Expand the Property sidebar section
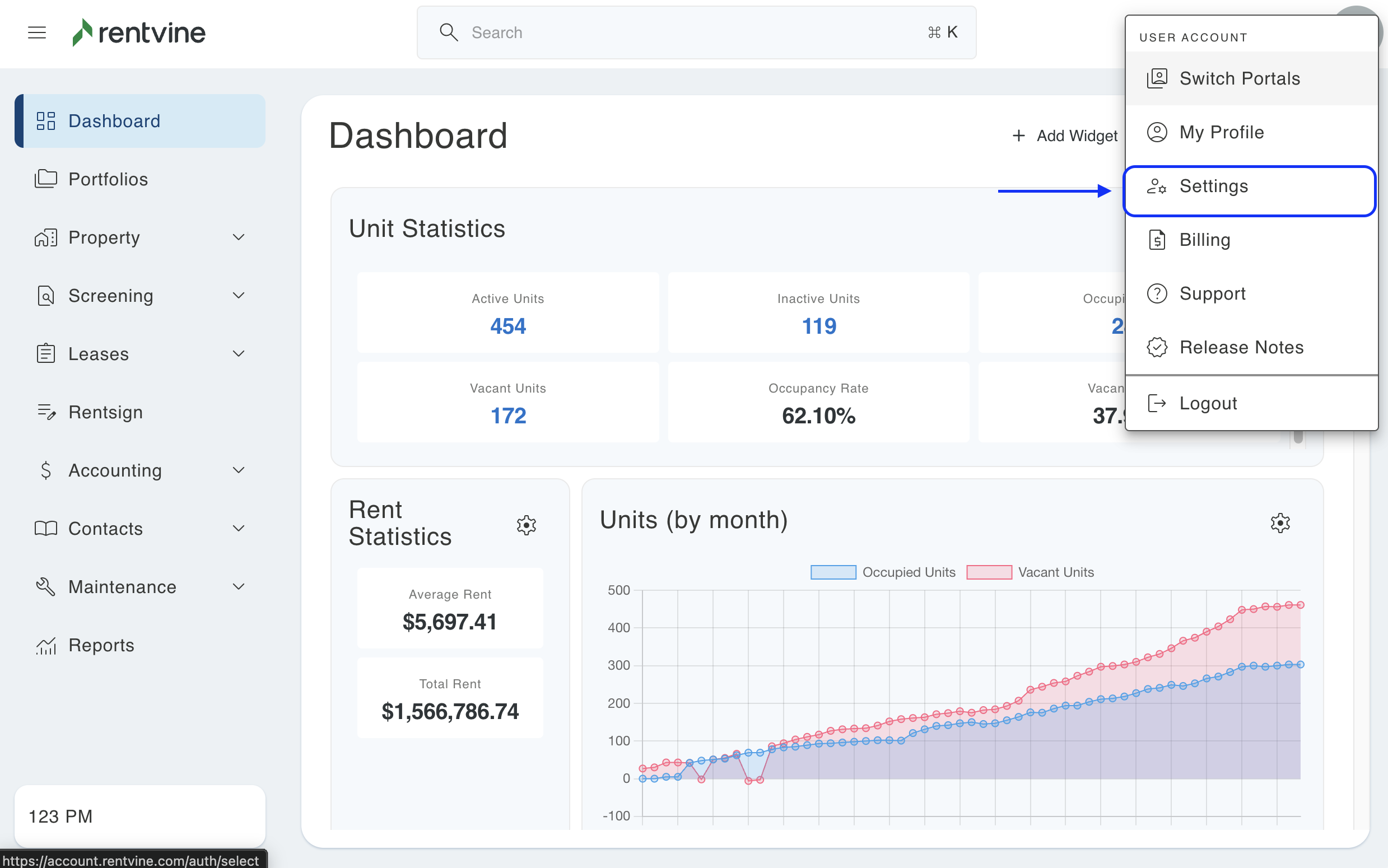 [239, 237]
